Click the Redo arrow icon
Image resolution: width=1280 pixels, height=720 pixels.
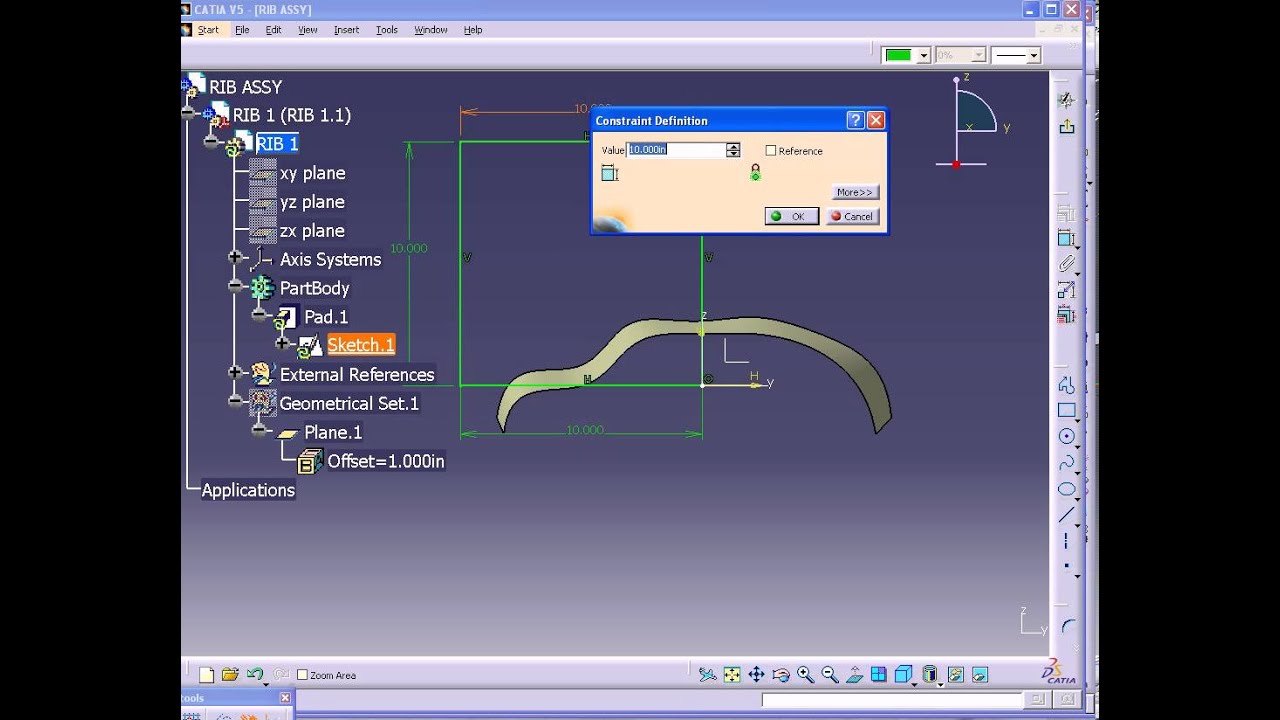(x=281, y=675)
